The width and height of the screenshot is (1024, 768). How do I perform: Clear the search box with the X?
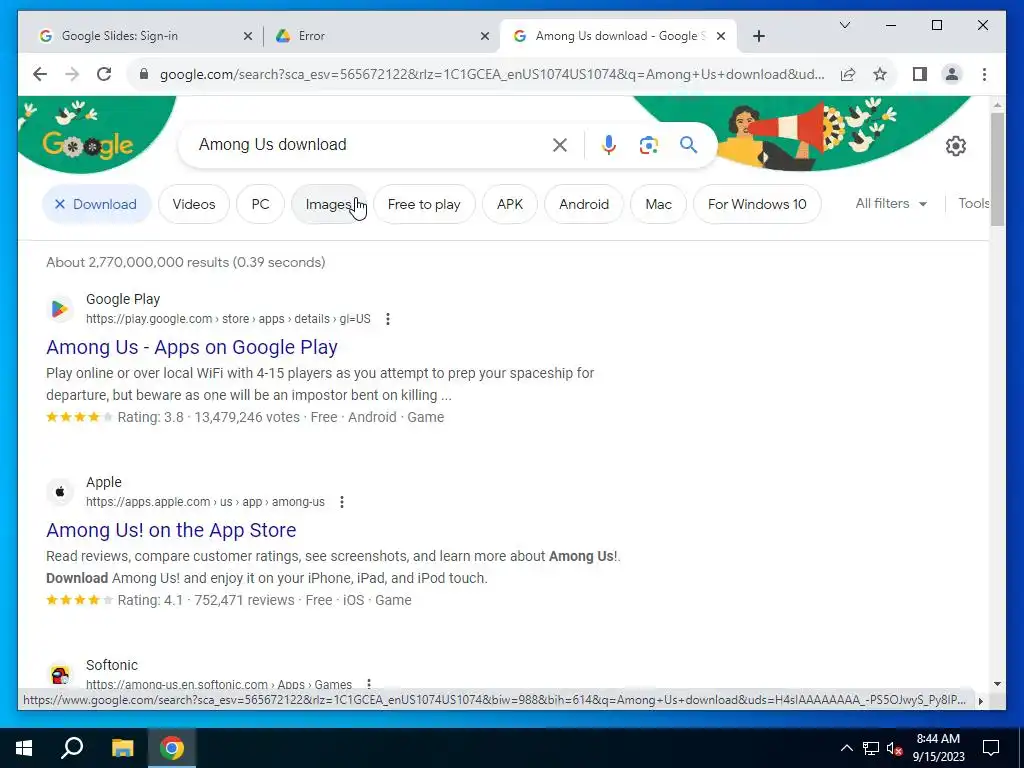(560, 145)
